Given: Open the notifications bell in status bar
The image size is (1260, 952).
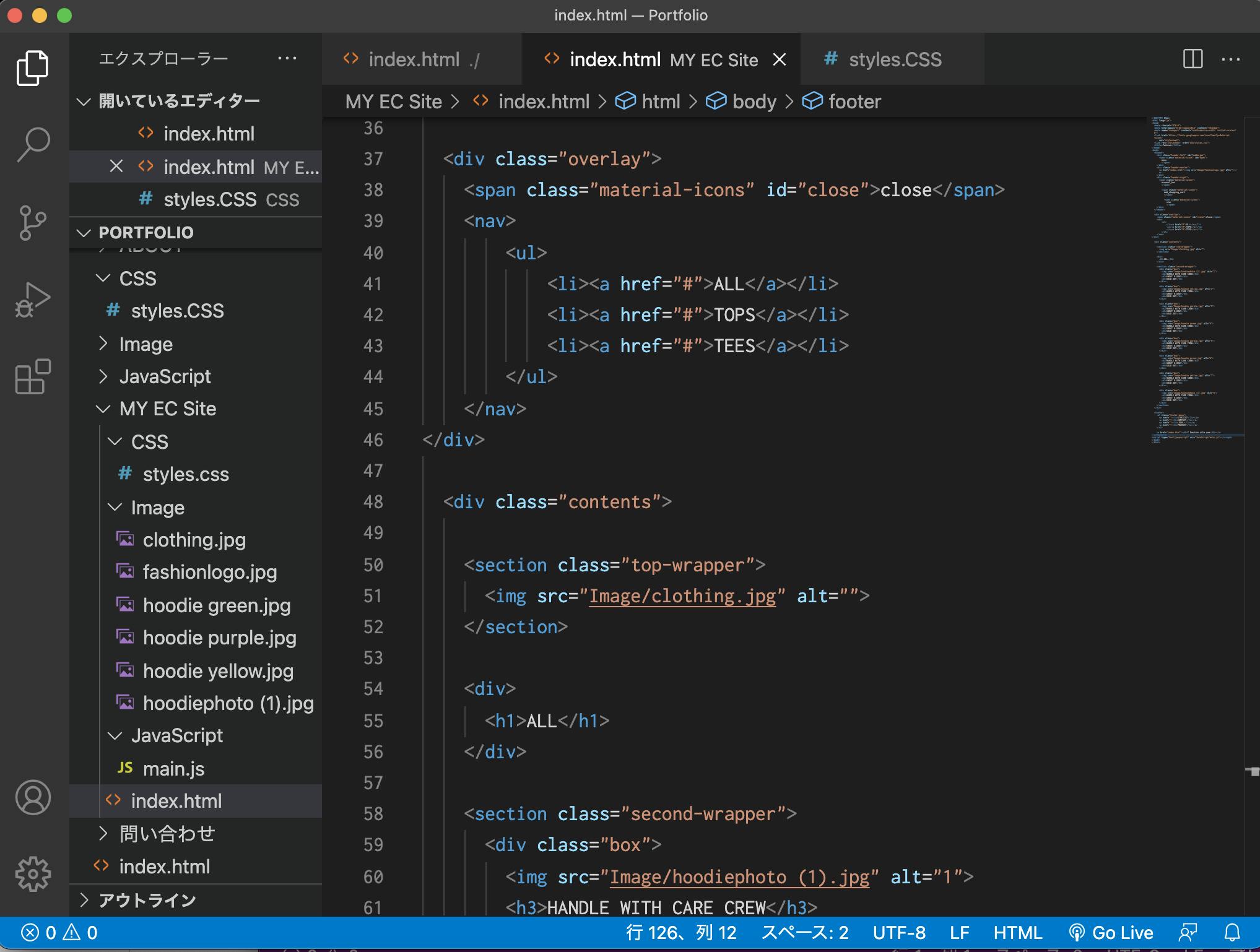Looking at the screenshot, I should [x=1232, y=932].
